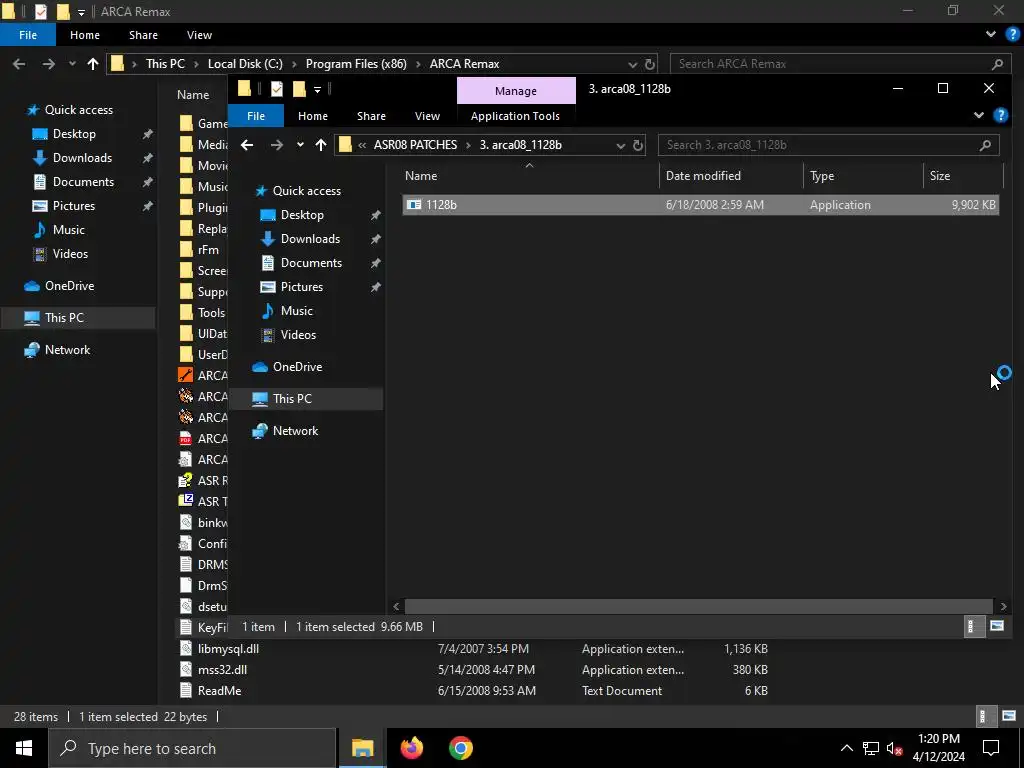1024x768 pixels.
Task: Open Videos in front window sidebar
Action: 298,335
